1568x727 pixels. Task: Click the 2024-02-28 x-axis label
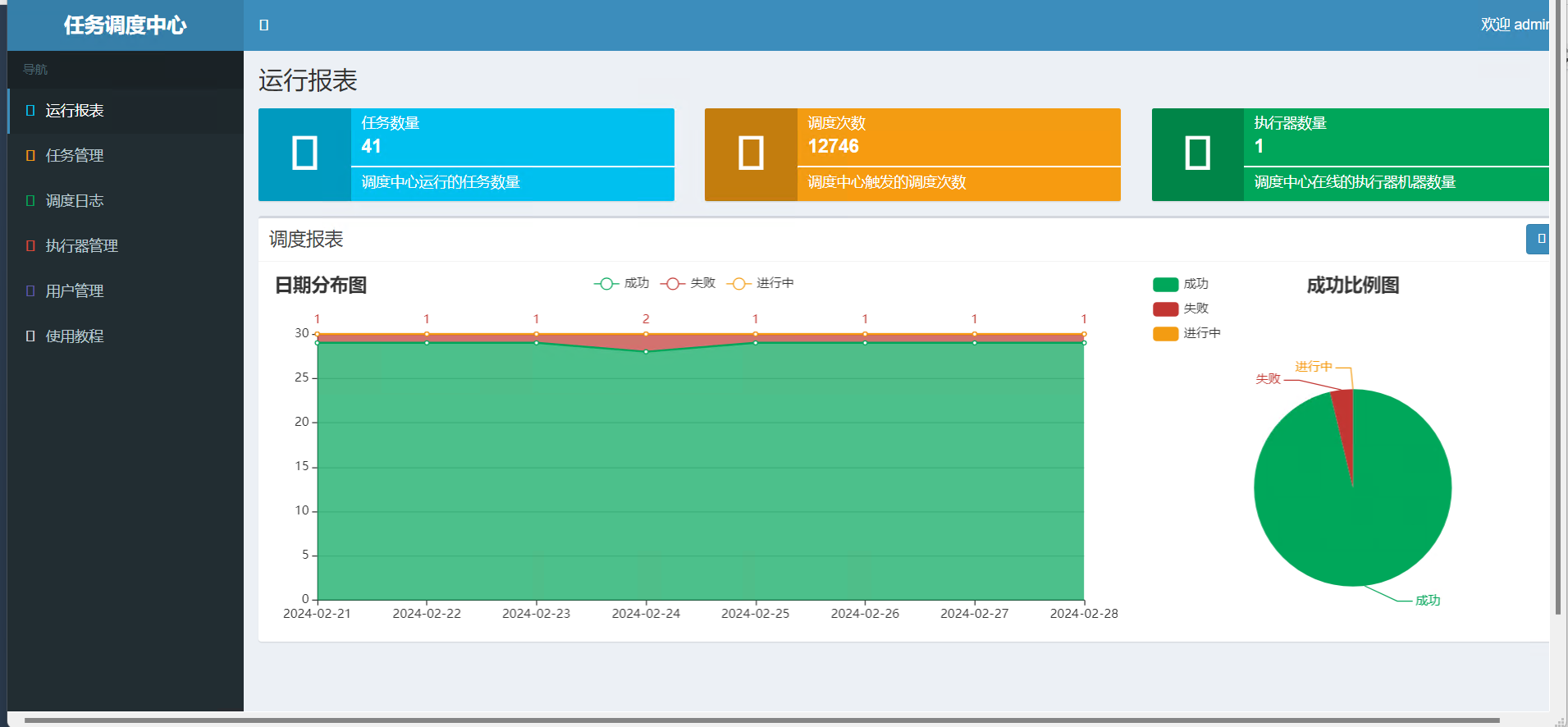[x=1084, y=614]
